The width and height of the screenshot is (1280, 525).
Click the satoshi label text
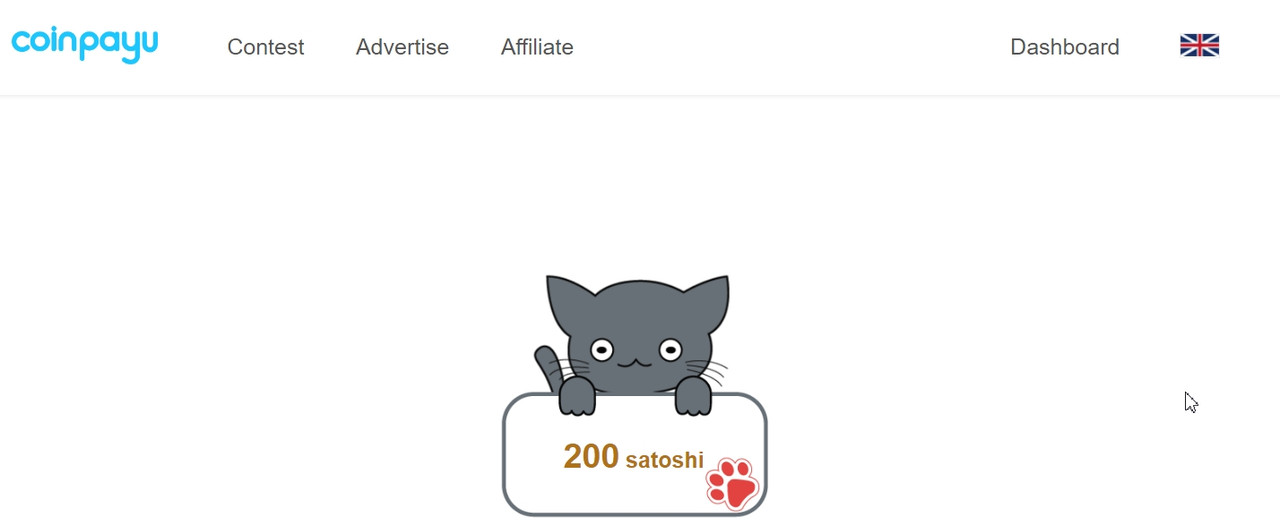coord(665,460)
